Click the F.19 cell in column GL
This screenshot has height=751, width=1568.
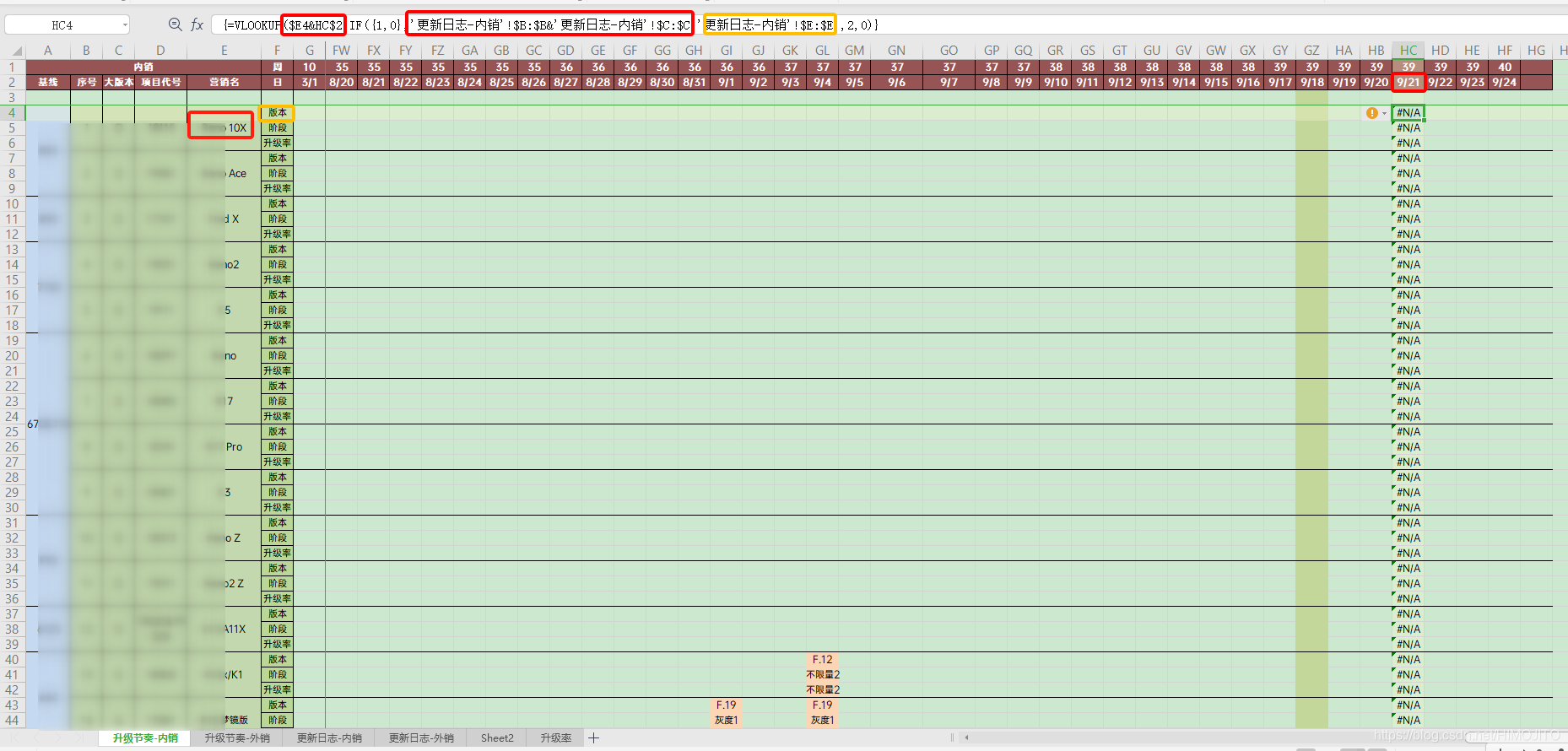(823, 705)
